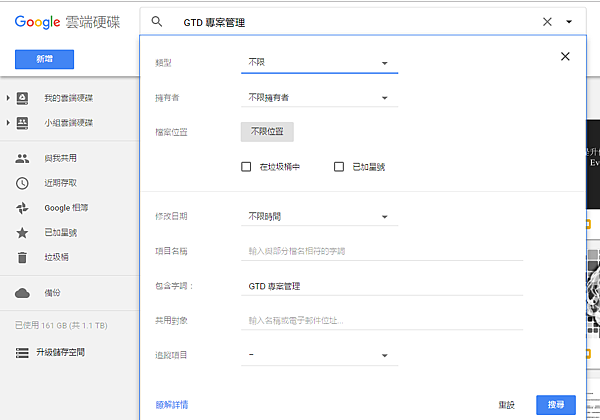600x420 pixels.
Task: Click the blue 搜尋 button
Action: pos(556,405)
